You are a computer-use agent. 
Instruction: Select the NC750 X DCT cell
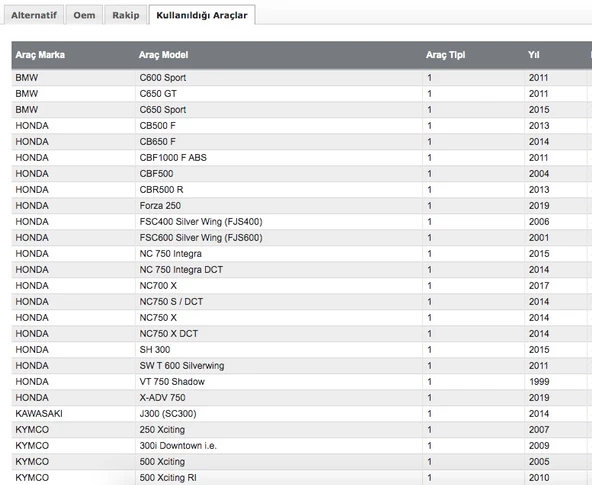(x=279, y=334)
